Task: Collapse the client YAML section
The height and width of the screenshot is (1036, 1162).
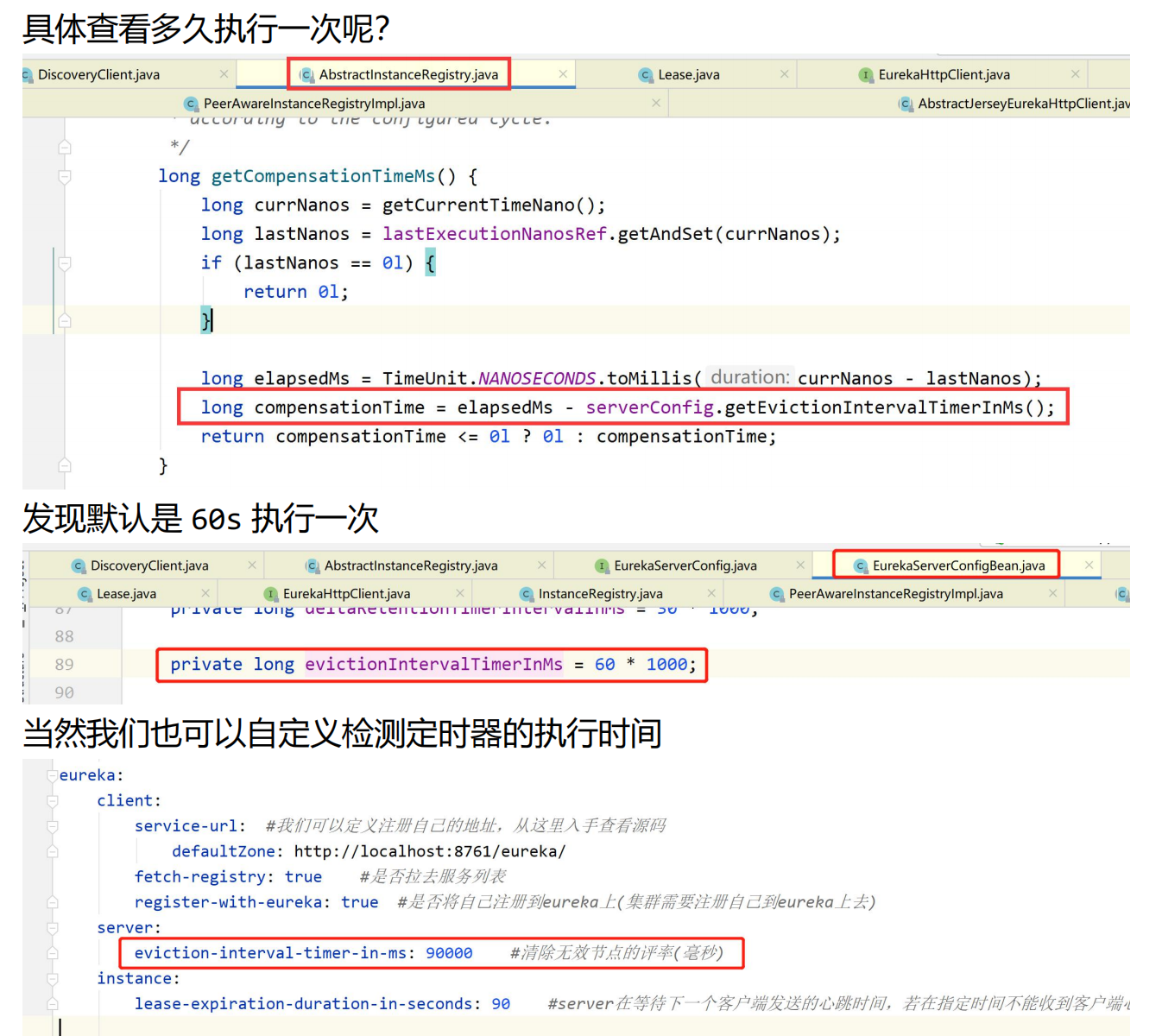Action: [53, 801]
